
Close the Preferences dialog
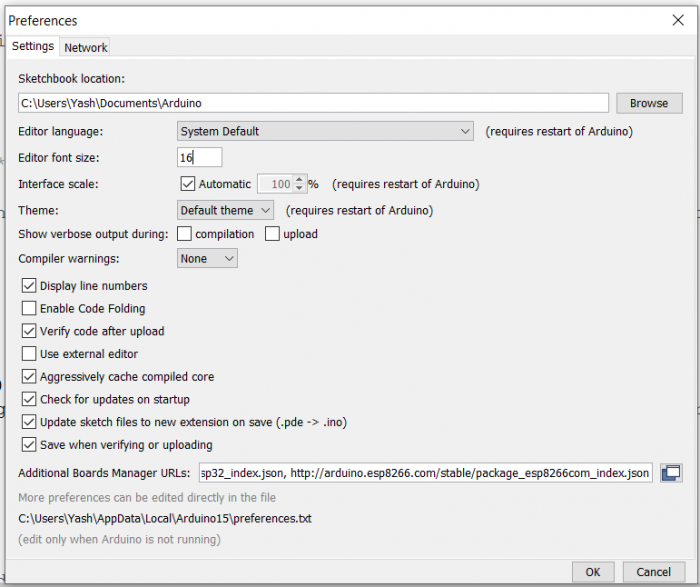(678, 20)
